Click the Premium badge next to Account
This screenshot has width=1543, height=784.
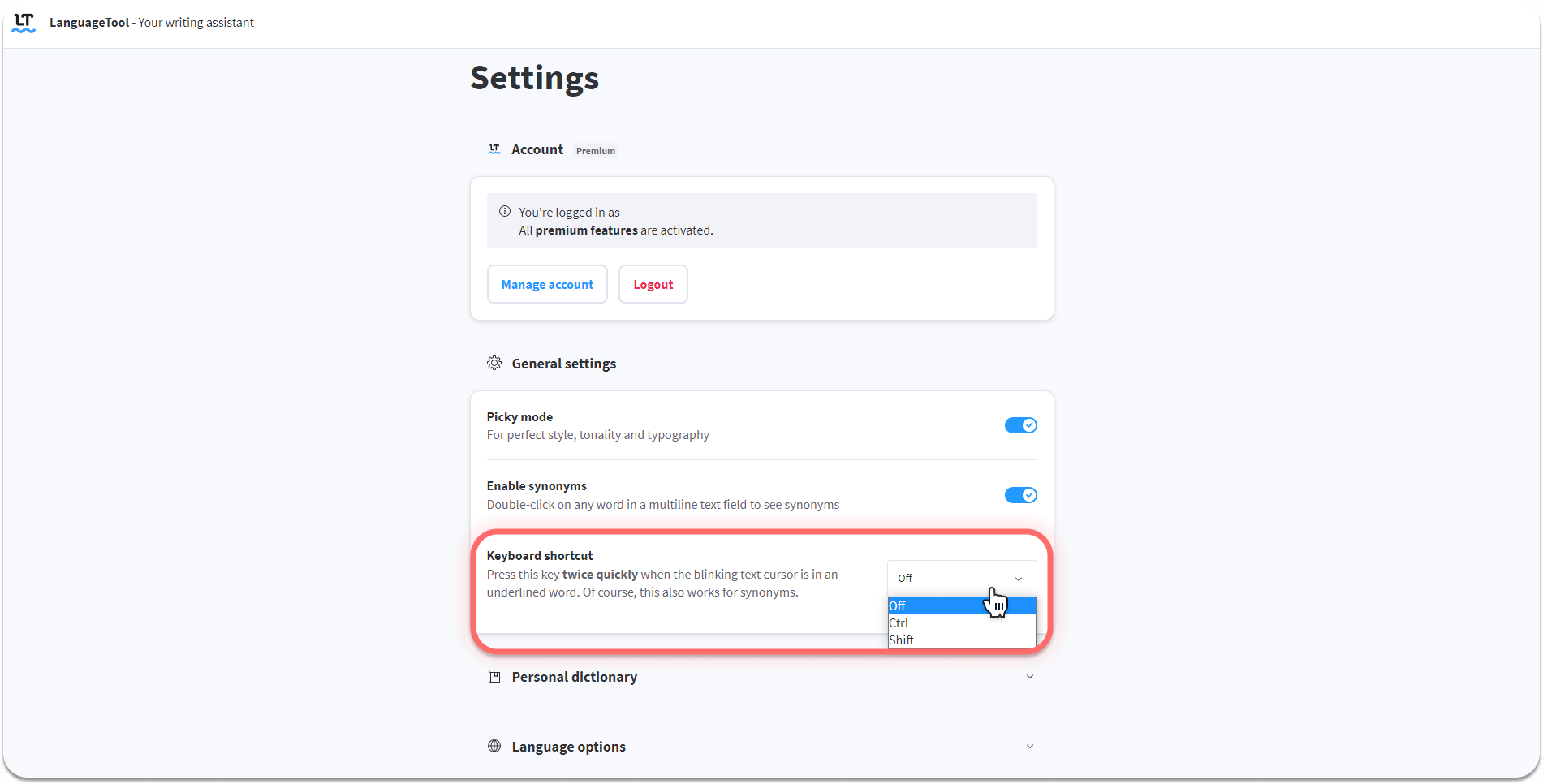596,151
